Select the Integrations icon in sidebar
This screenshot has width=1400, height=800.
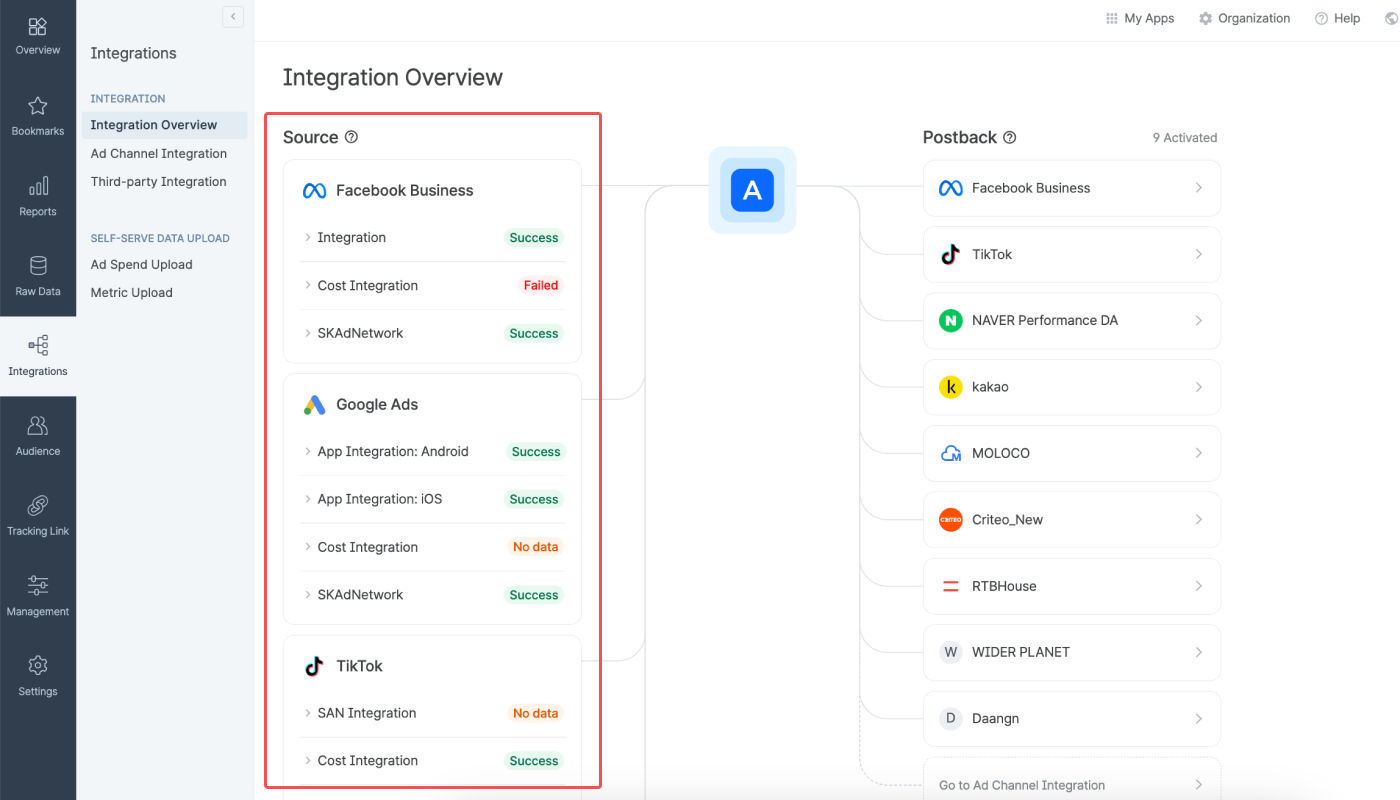38,353
